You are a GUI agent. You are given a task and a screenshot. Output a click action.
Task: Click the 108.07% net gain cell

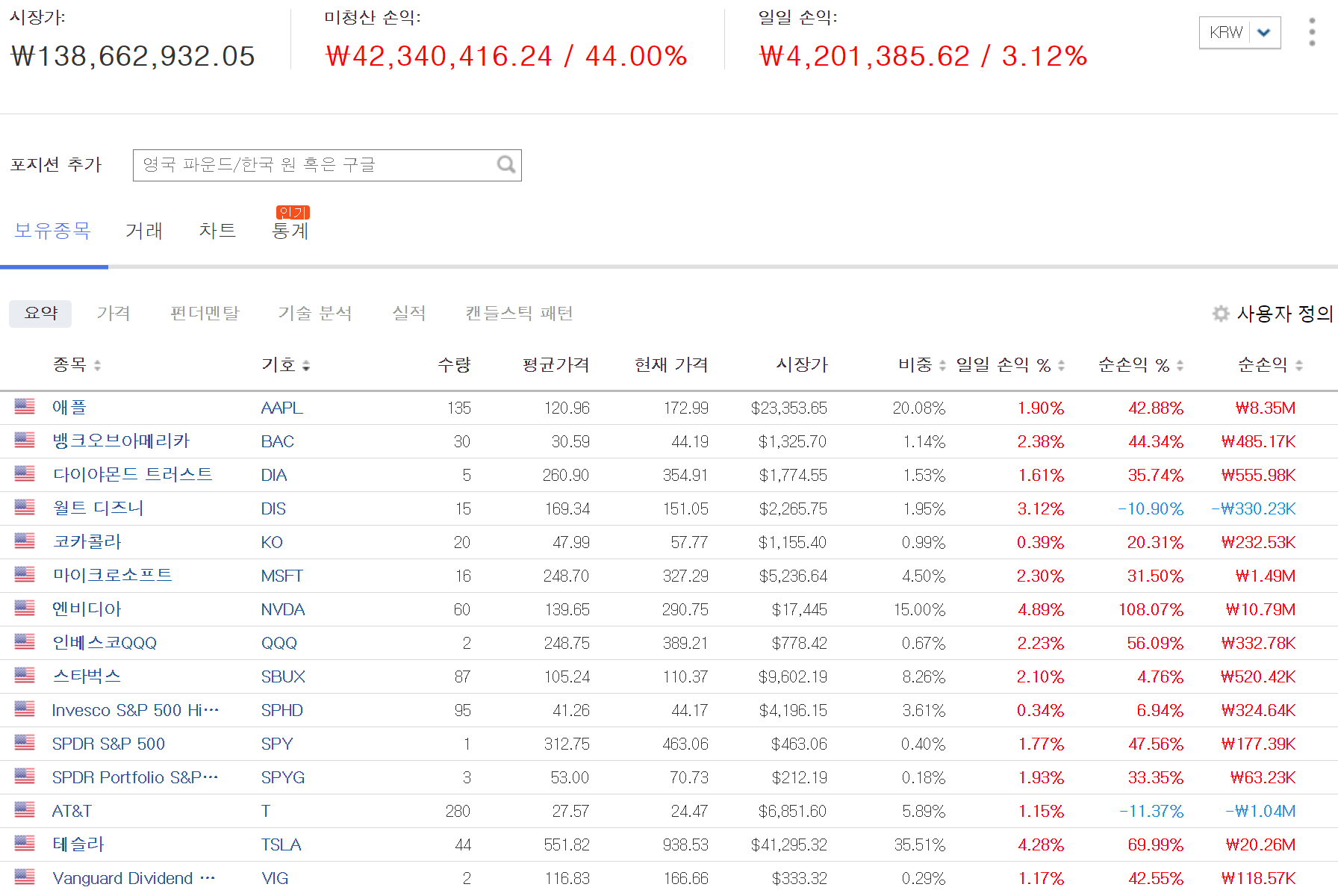[x=1151, y=609]
